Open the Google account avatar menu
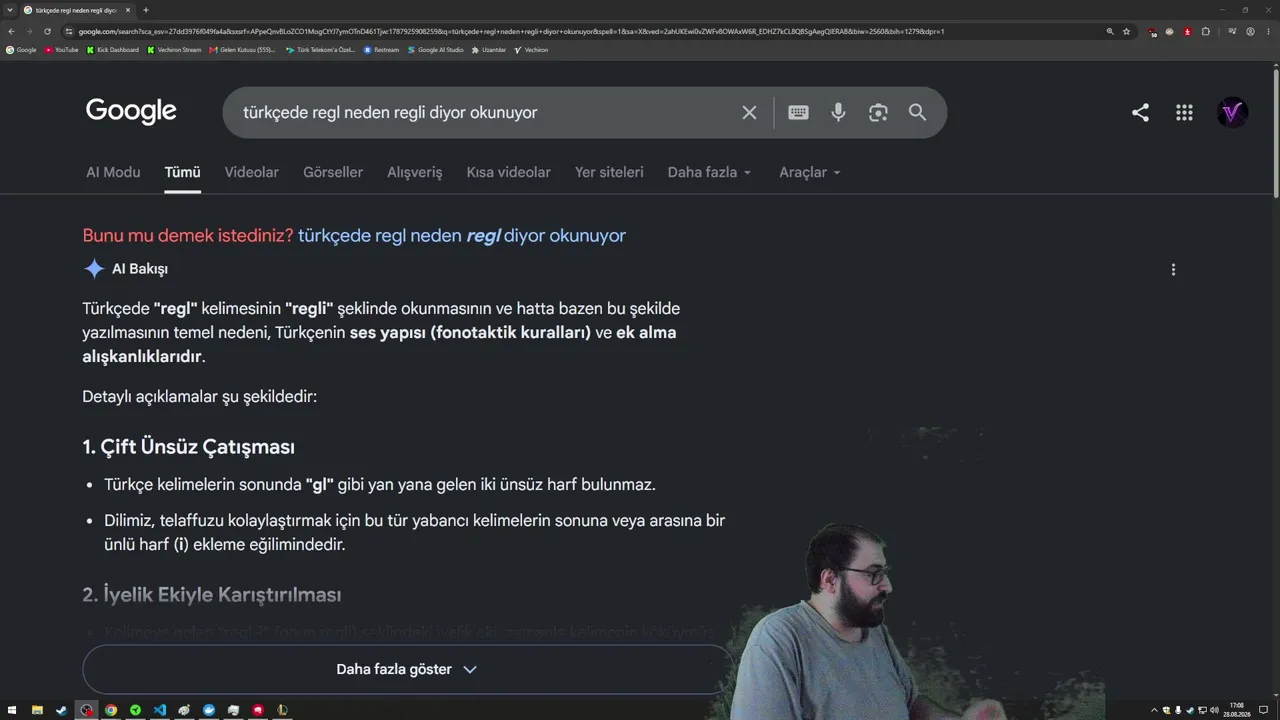1280x720 pixels. pos(1232,112)
